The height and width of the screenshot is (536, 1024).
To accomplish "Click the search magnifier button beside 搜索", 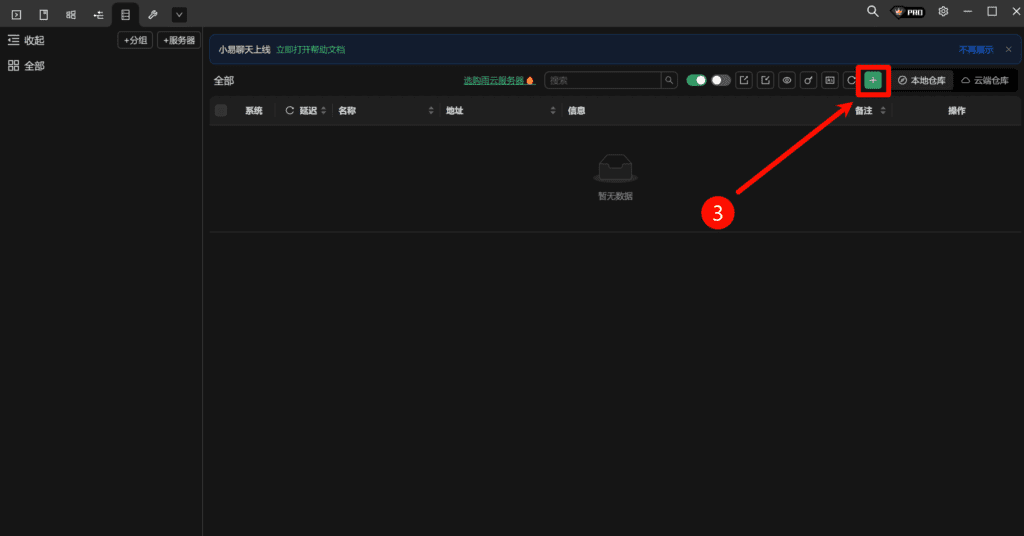I will (x=669, y=80).
